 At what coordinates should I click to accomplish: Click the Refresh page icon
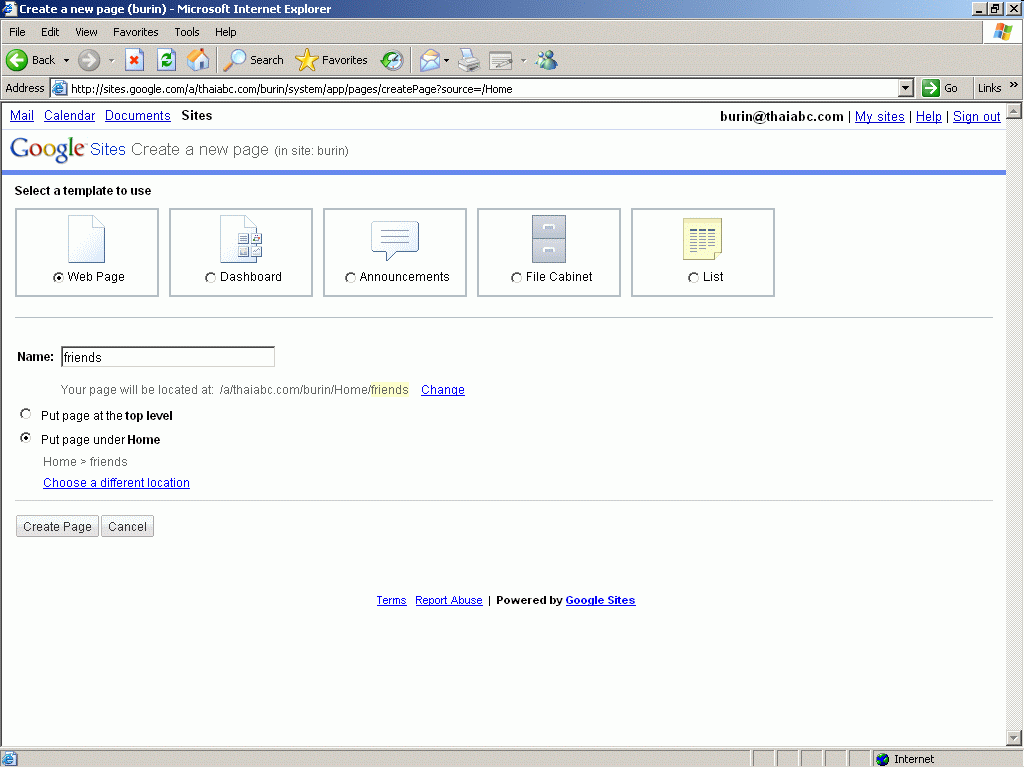[166, 60]
